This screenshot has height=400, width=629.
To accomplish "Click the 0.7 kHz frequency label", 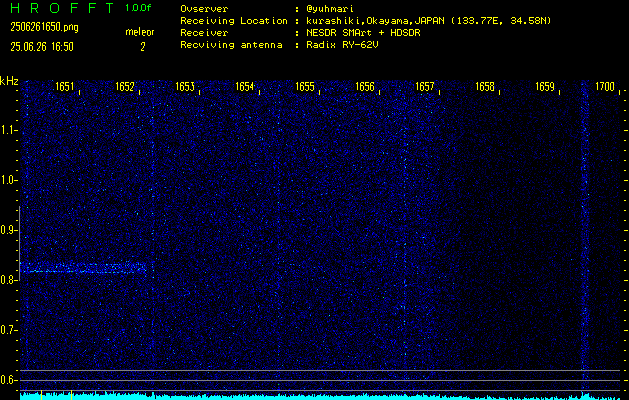I will [9, 330].
